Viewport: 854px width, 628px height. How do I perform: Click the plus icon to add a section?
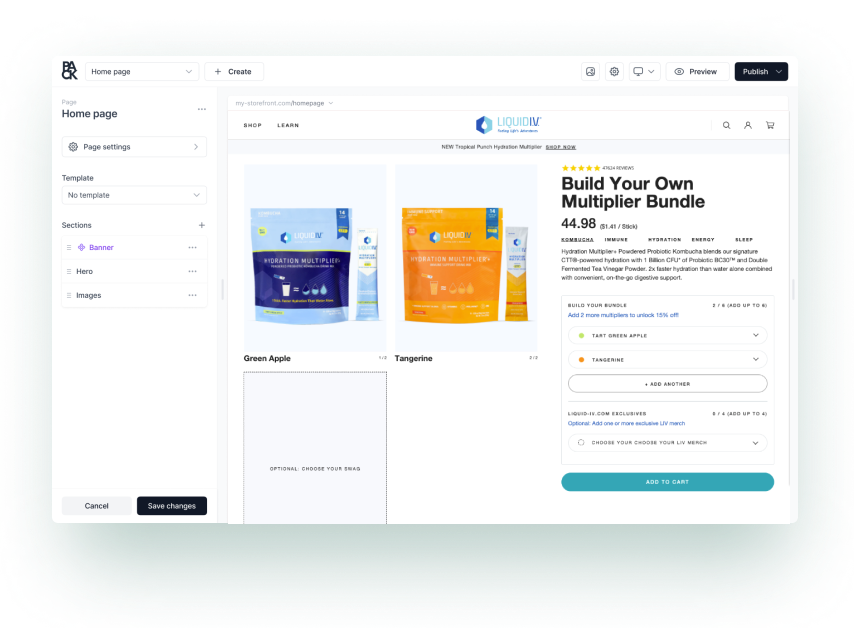[201, 226]
